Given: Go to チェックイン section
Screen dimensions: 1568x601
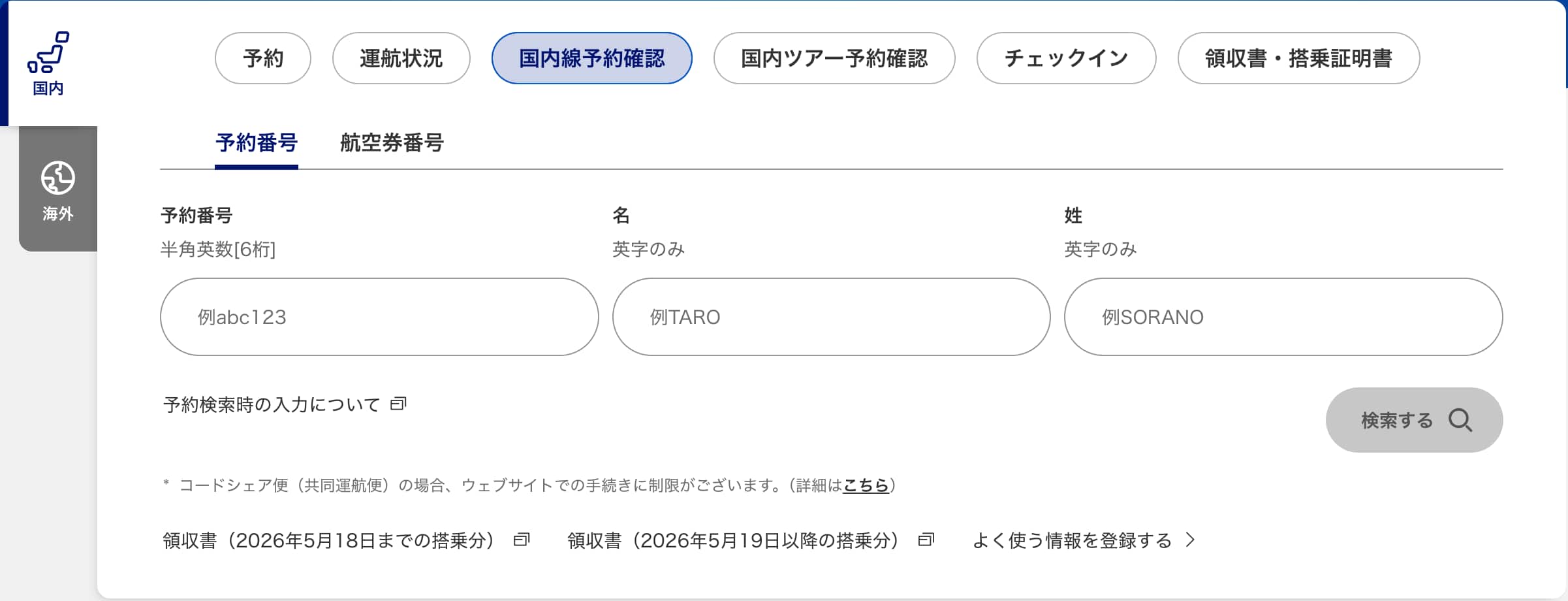Looking at the screenshot, I should pos(1067,58).
